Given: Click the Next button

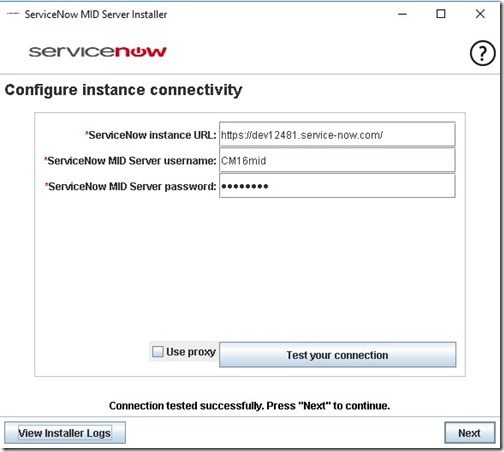Looking at the screenshot, I should (x=469, y=433).
